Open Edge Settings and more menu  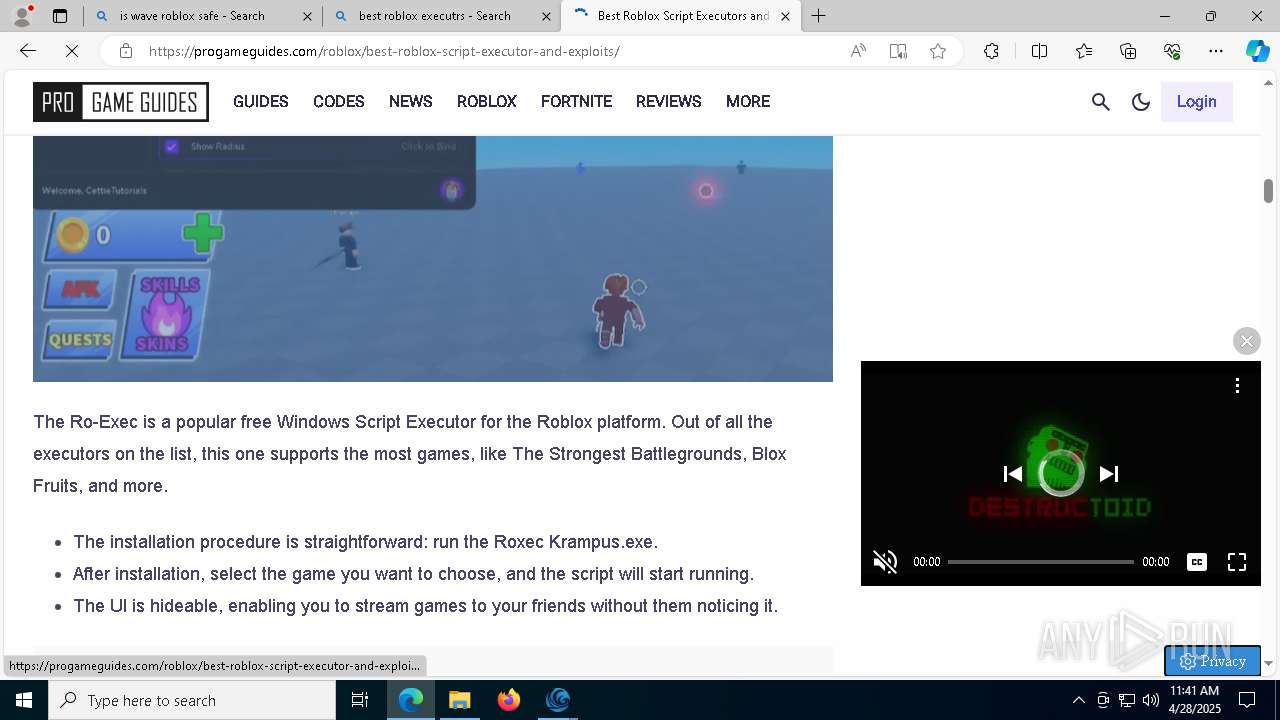(x=1216, y=51)
